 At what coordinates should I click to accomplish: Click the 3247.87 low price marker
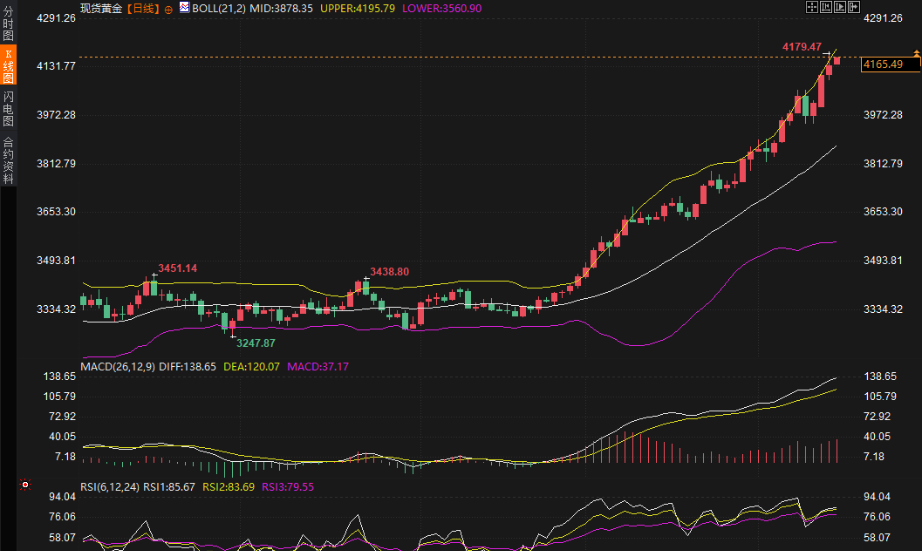pyautogui.click(x=255, y=343)
